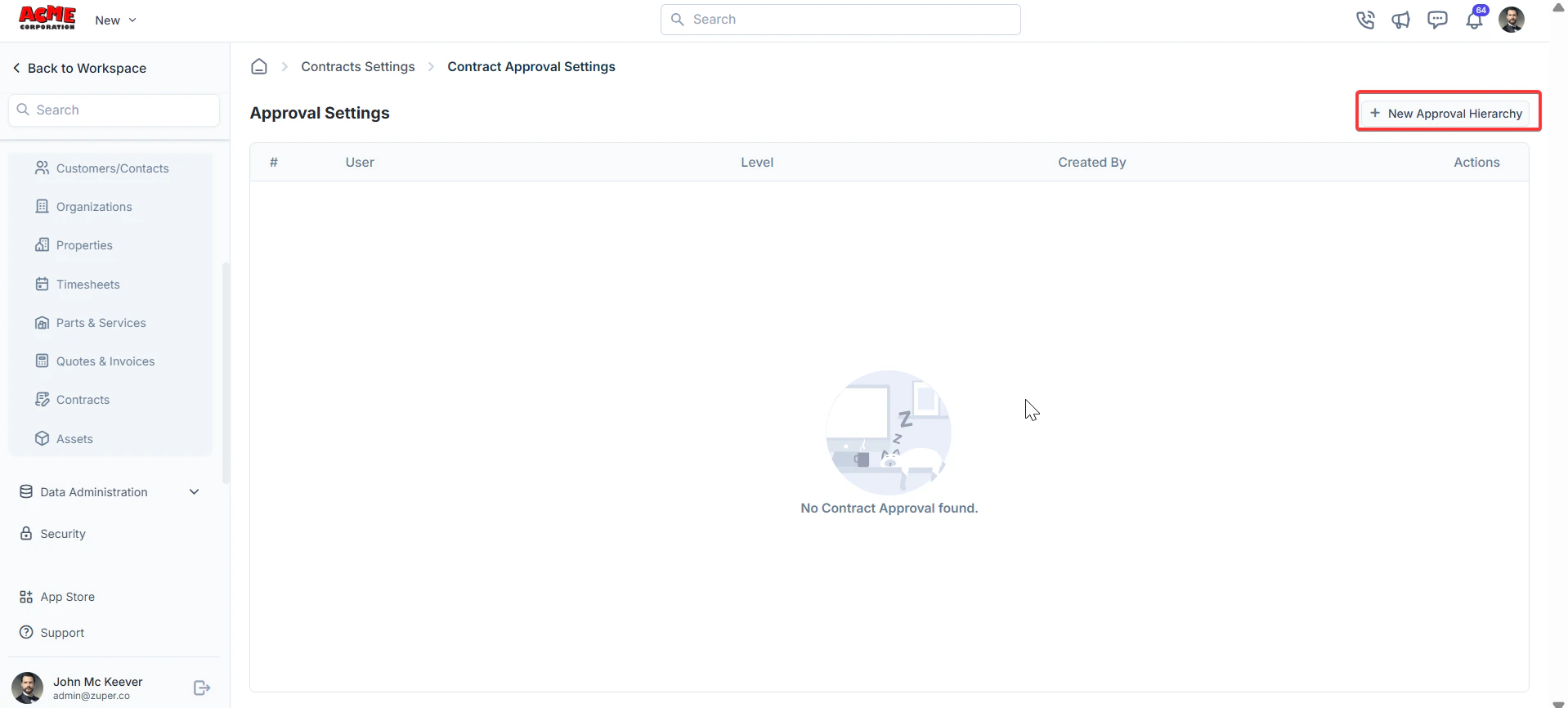This screenshot has width=1568, height=708.
Task: Open Contracts Settings breadcrumb link
Action: coord(358,67)
